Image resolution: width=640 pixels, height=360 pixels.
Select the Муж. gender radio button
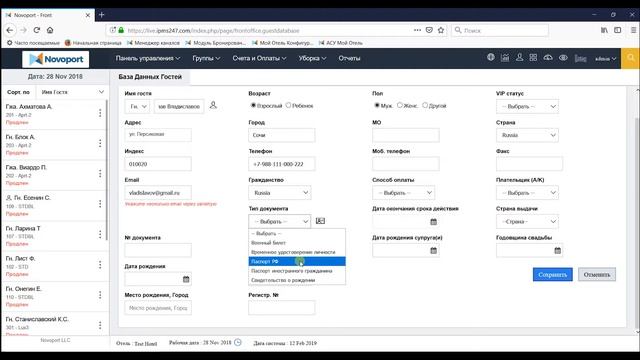[x=377, y=105]
